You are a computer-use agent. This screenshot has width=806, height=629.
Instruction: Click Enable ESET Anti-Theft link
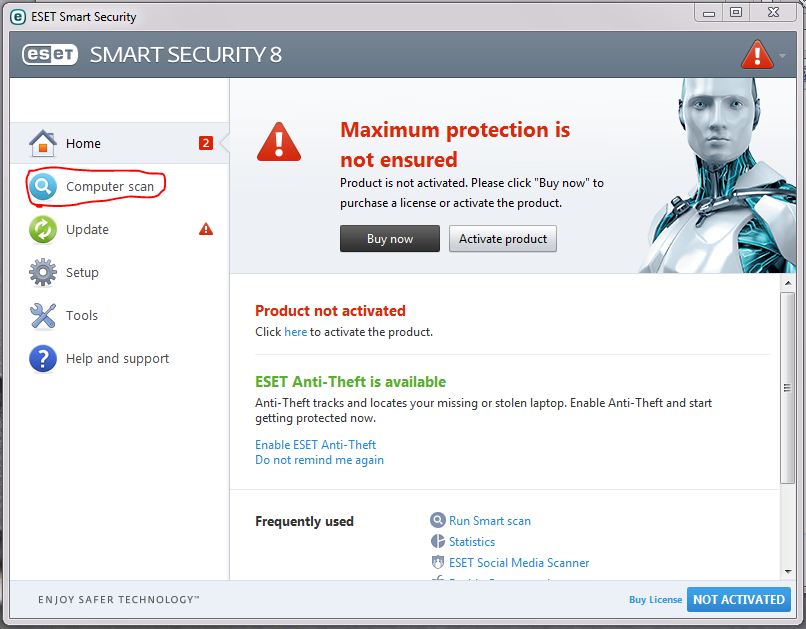click(315, 445)
